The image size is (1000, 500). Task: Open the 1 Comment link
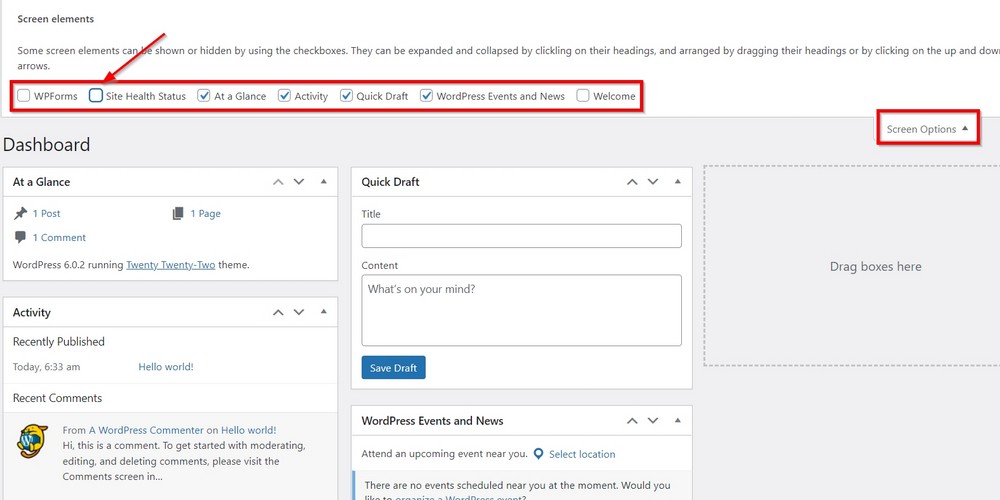pyautogui.click(x=59, y=237)
